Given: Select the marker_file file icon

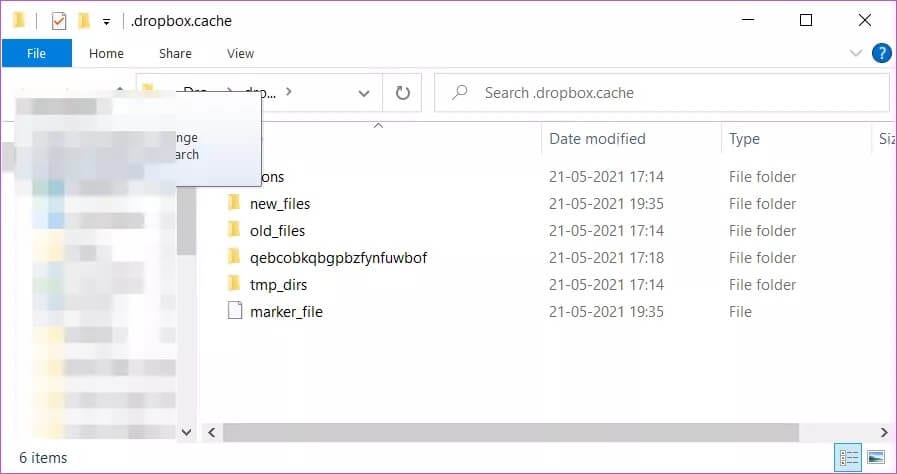Looking at the screenshot, I should [235, 311].
